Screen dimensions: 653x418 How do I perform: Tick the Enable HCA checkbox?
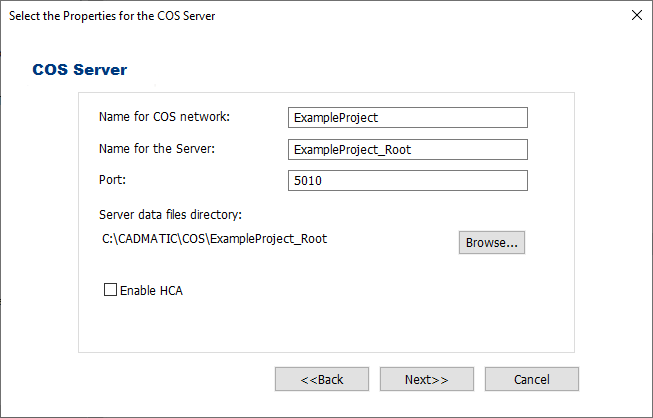click(110, 291)
